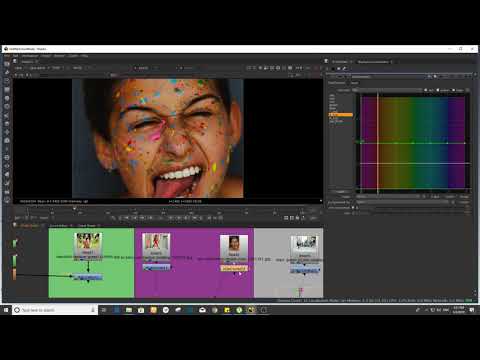The width and height of the screenshot is (480, 360).
Task: Open the File menu
Action: (7, 56)
